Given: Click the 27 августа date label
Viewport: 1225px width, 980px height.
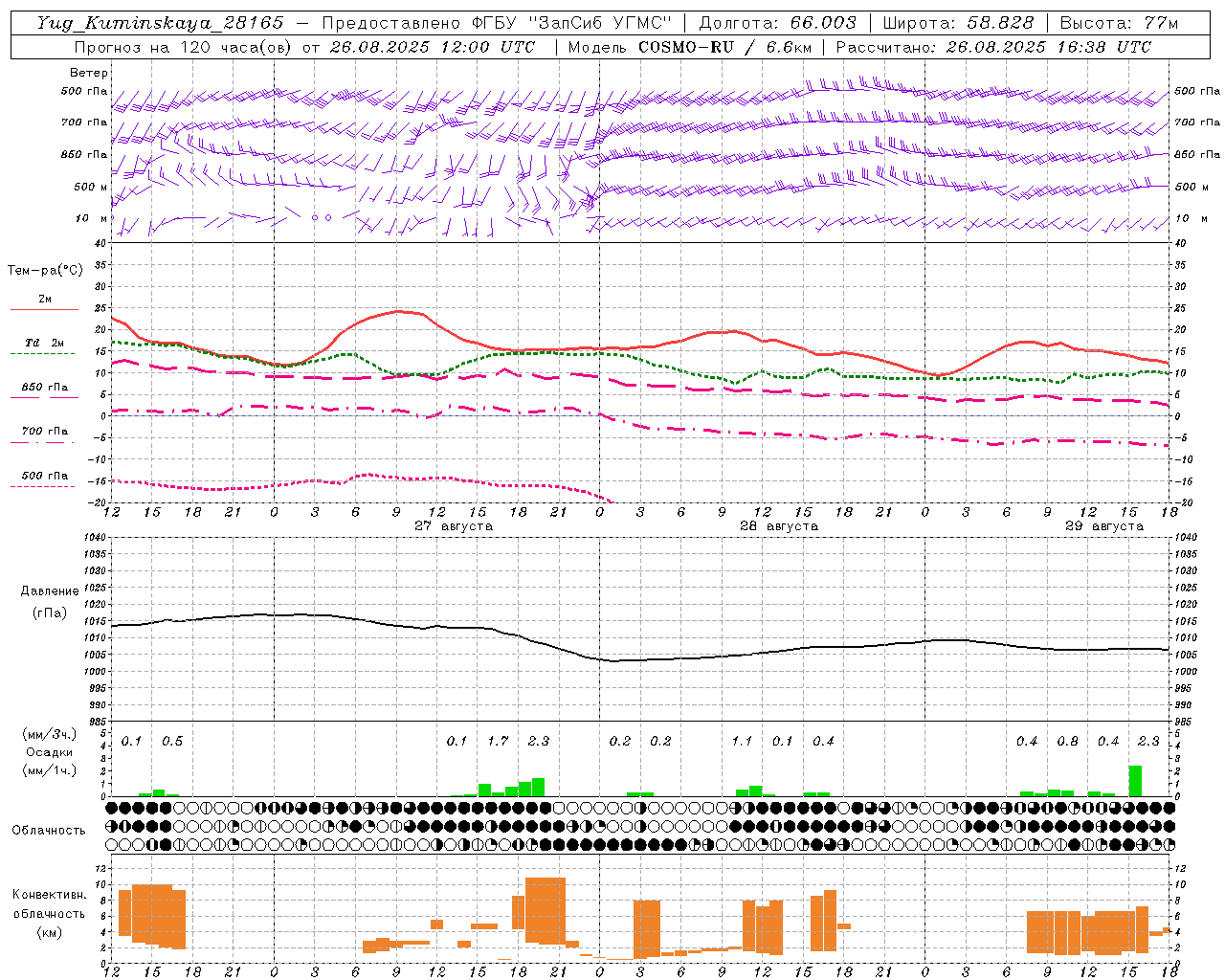Looking at the screenshot, I should (454, 526).
